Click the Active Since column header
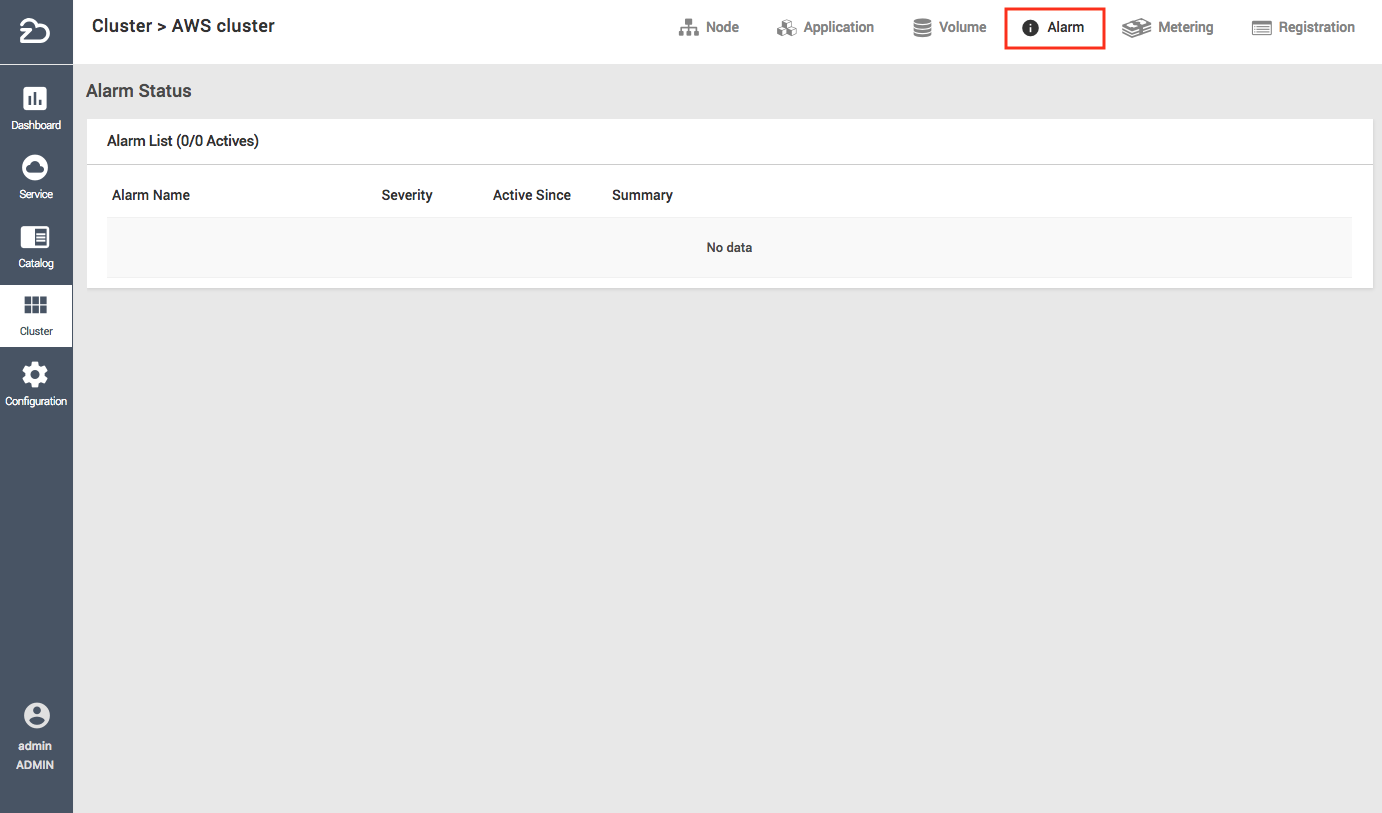 (532, 195)
